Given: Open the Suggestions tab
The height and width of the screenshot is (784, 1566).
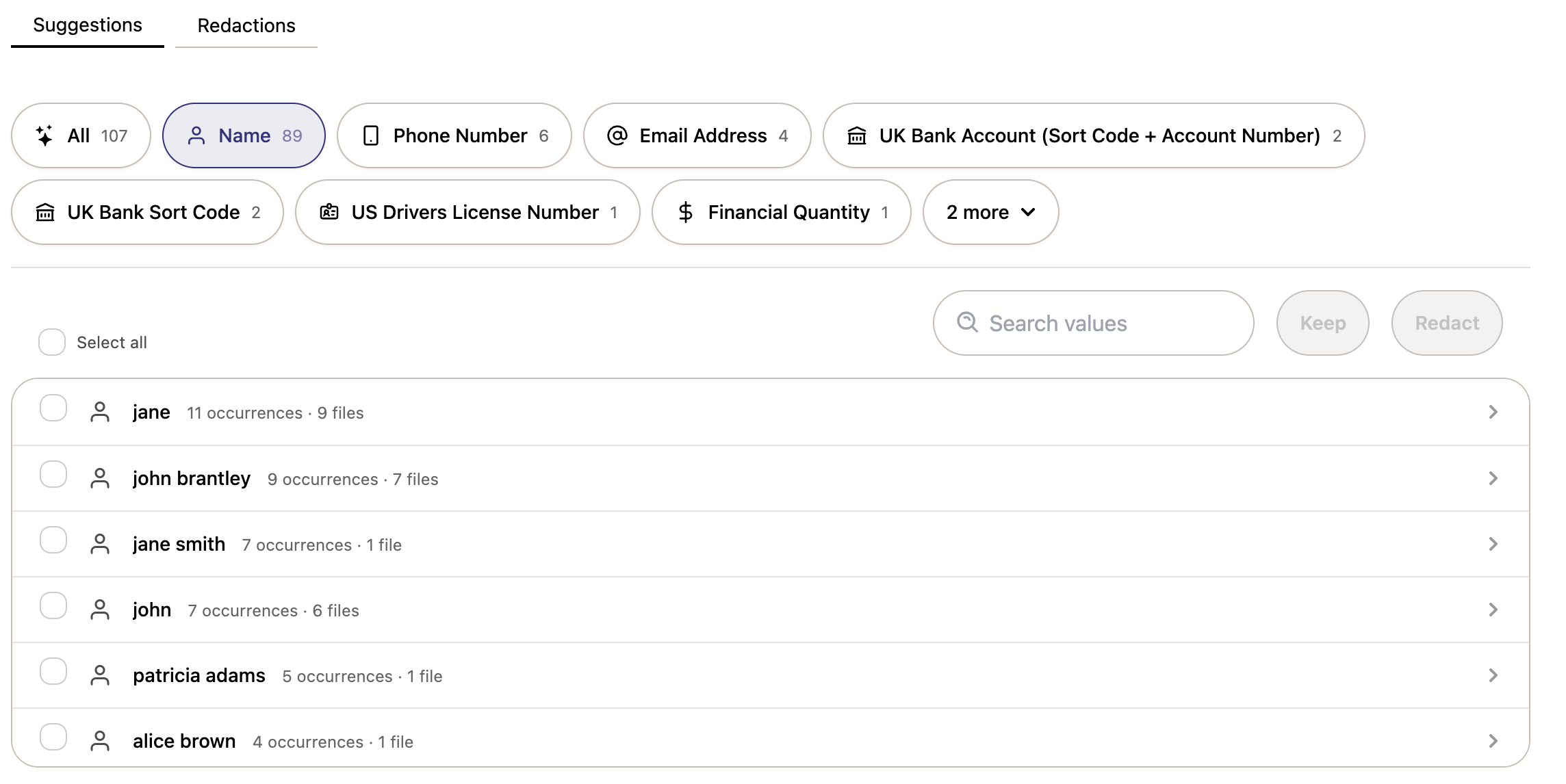Looking at the screenshot, I should 88,25.
